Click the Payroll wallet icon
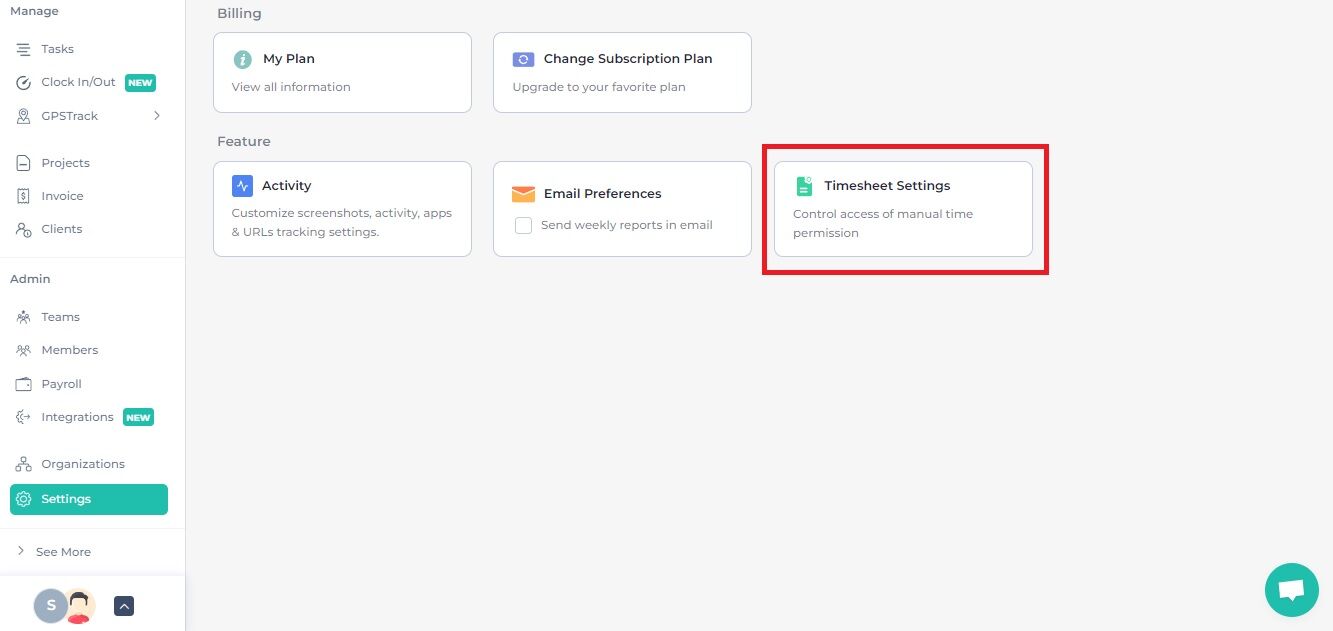The height and width of the screenshot is (631, 1333). pyautogui.click(x=23, y=384)
